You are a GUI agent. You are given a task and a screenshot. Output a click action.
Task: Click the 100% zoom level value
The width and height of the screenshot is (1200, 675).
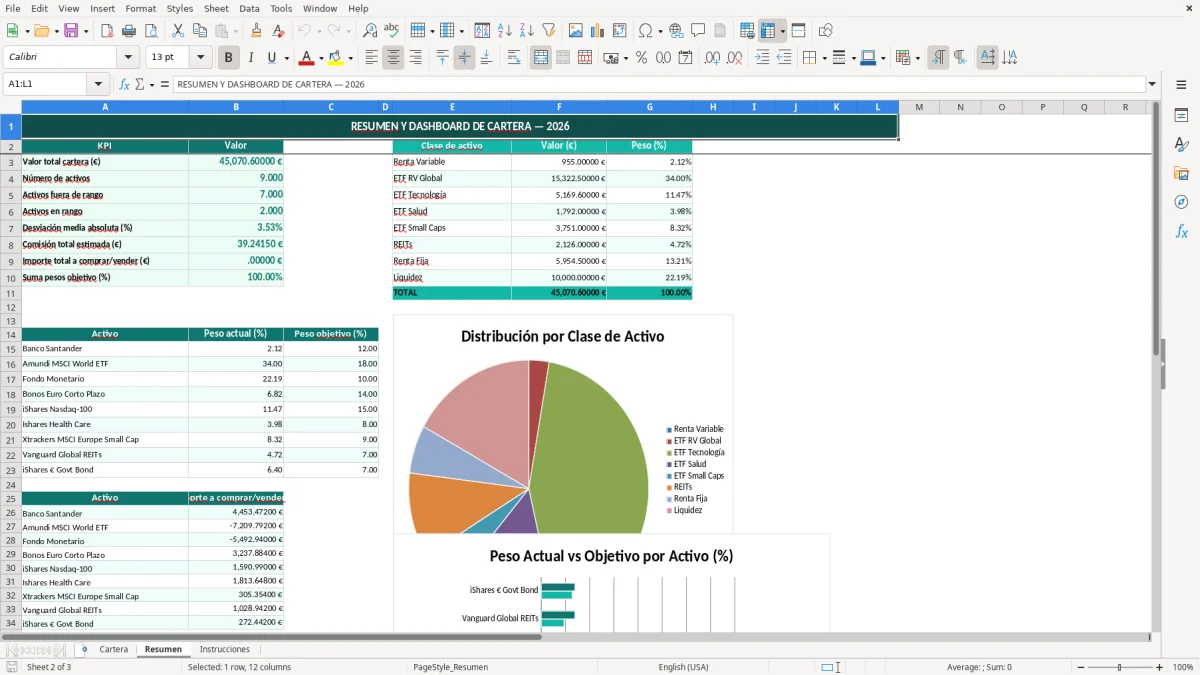pyautogui.click(x=1183, y=667)
